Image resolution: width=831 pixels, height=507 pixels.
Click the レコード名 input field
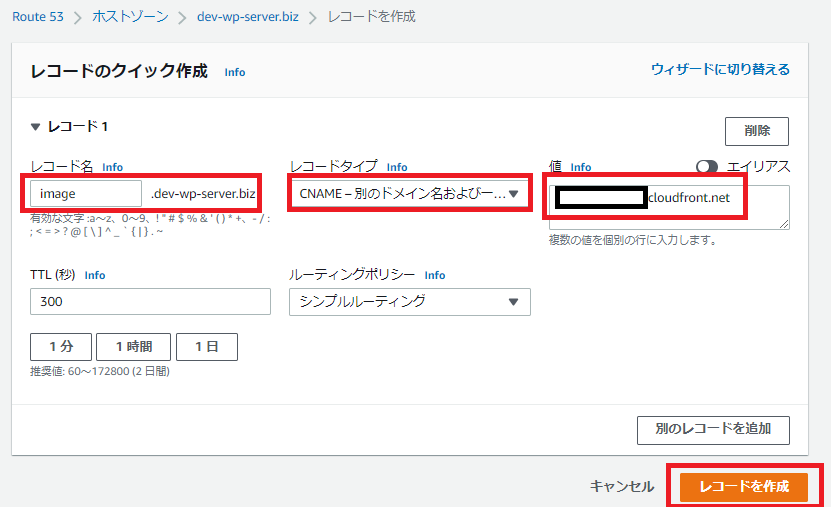(x=86, y=194)
